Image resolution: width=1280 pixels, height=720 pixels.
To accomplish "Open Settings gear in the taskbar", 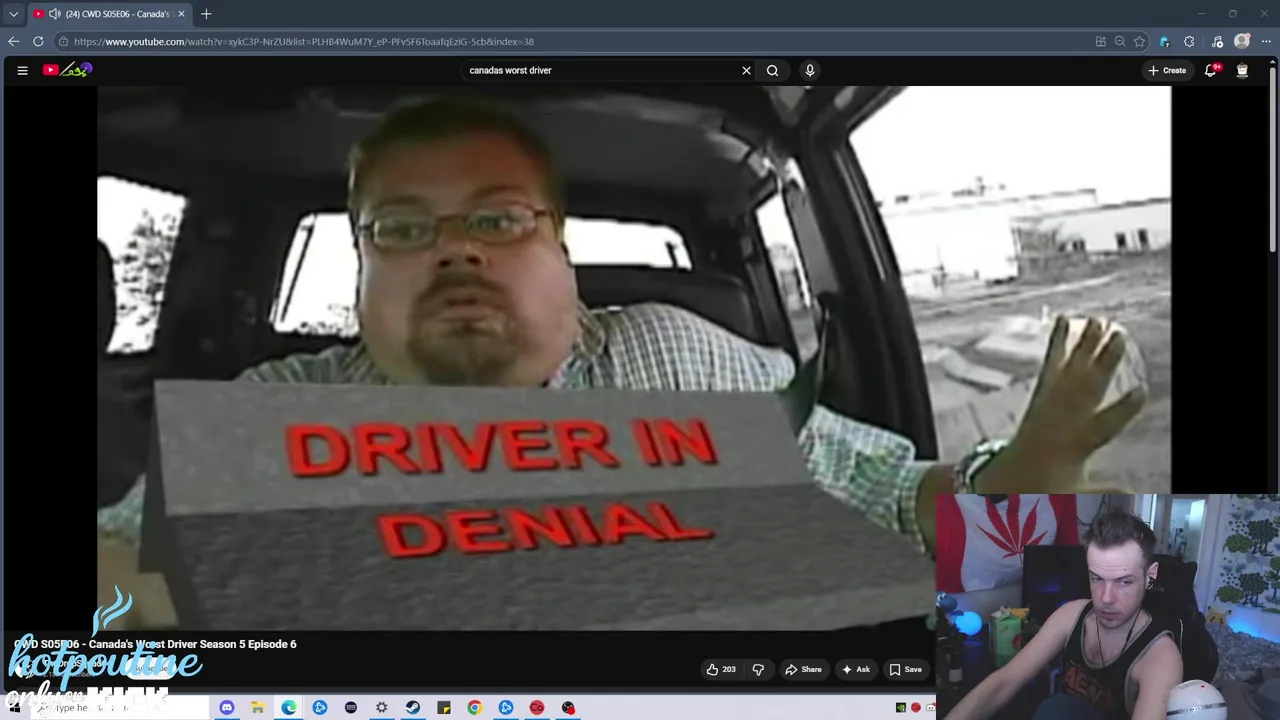I will [x=381, y=708].
